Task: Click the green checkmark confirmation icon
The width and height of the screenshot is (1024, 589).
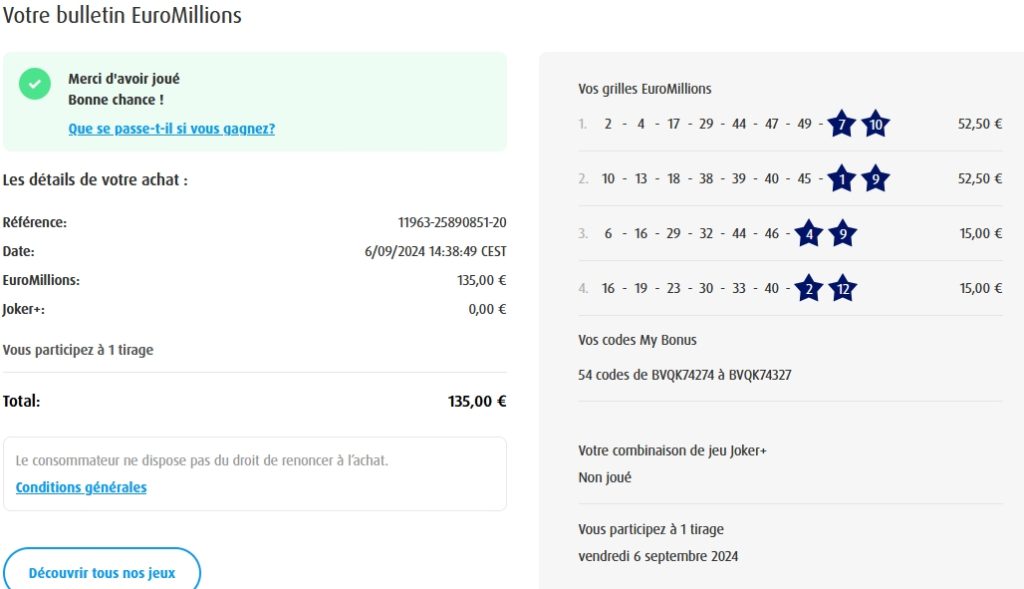Action: [35, 84]
